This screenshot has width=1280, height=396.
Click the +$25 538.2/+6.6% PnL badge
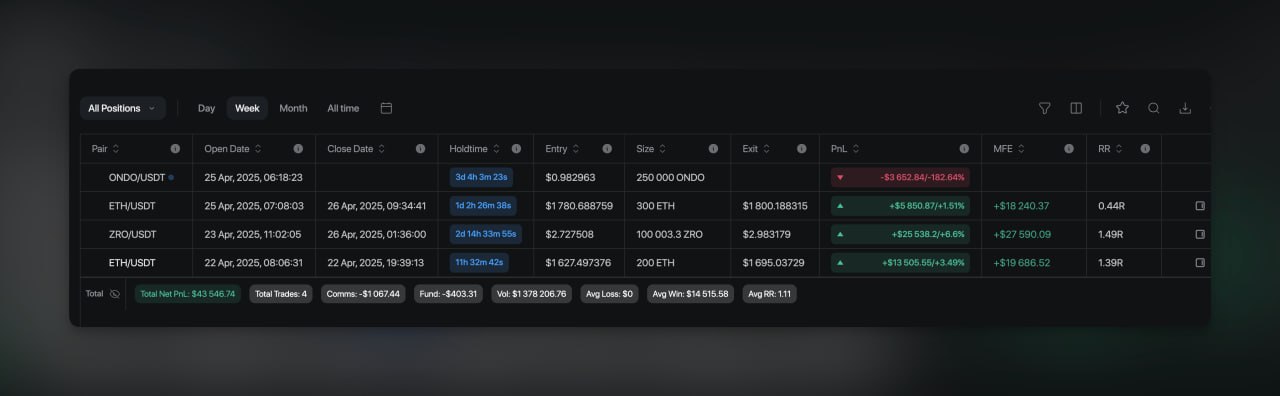click(x=900, y=234)
